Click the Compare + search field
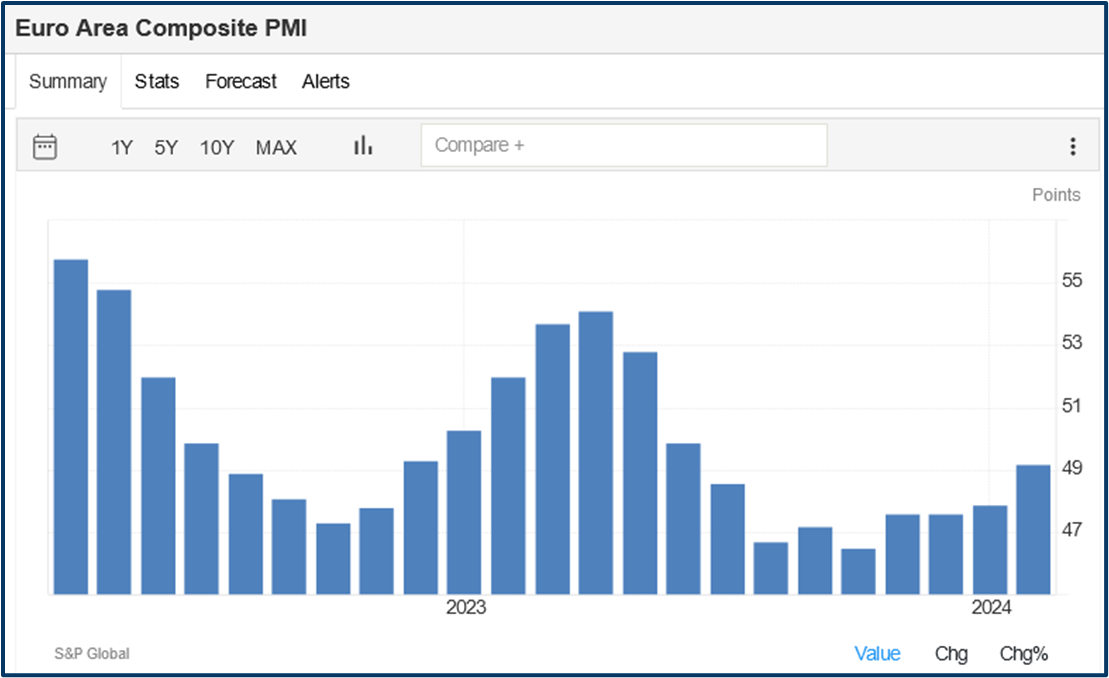 623,145
